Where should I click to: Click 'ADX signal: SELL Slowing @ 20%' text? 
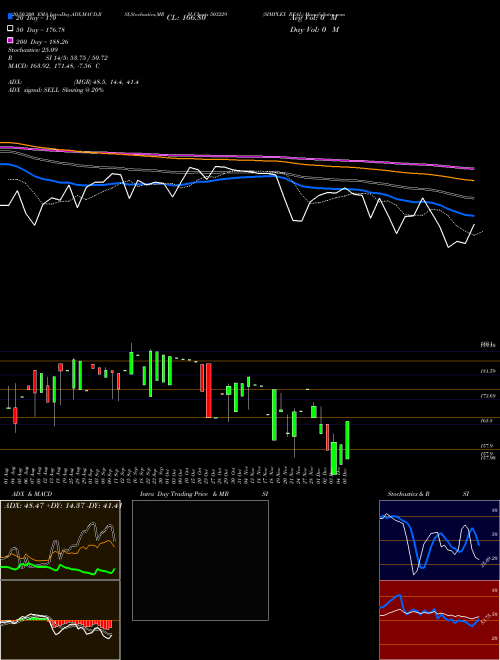pyautogui.click(x=56, y=90)
